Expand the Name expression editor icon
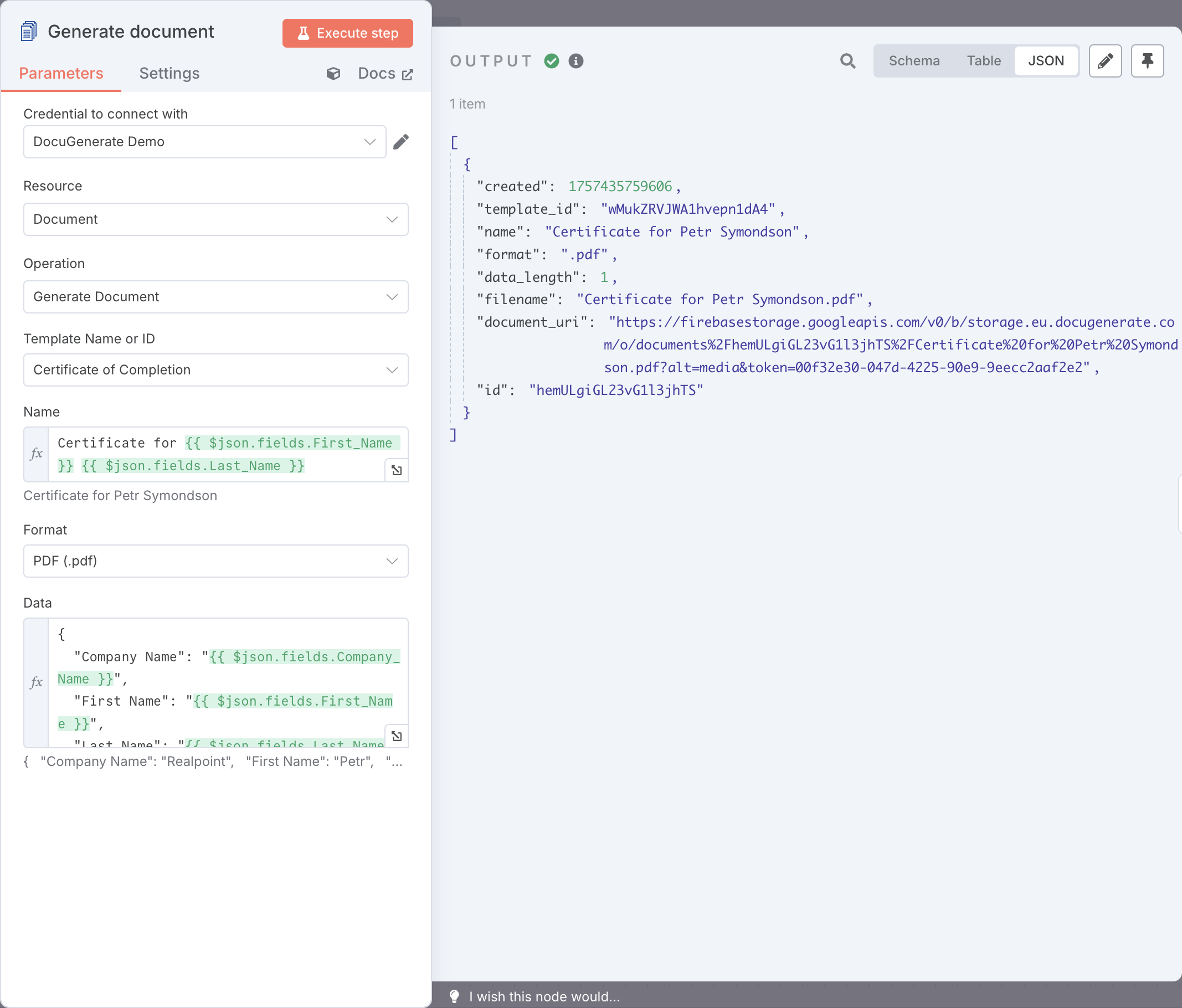Image resolution: width=1182 pixels, height=1008 pixels. click(397, 470)
